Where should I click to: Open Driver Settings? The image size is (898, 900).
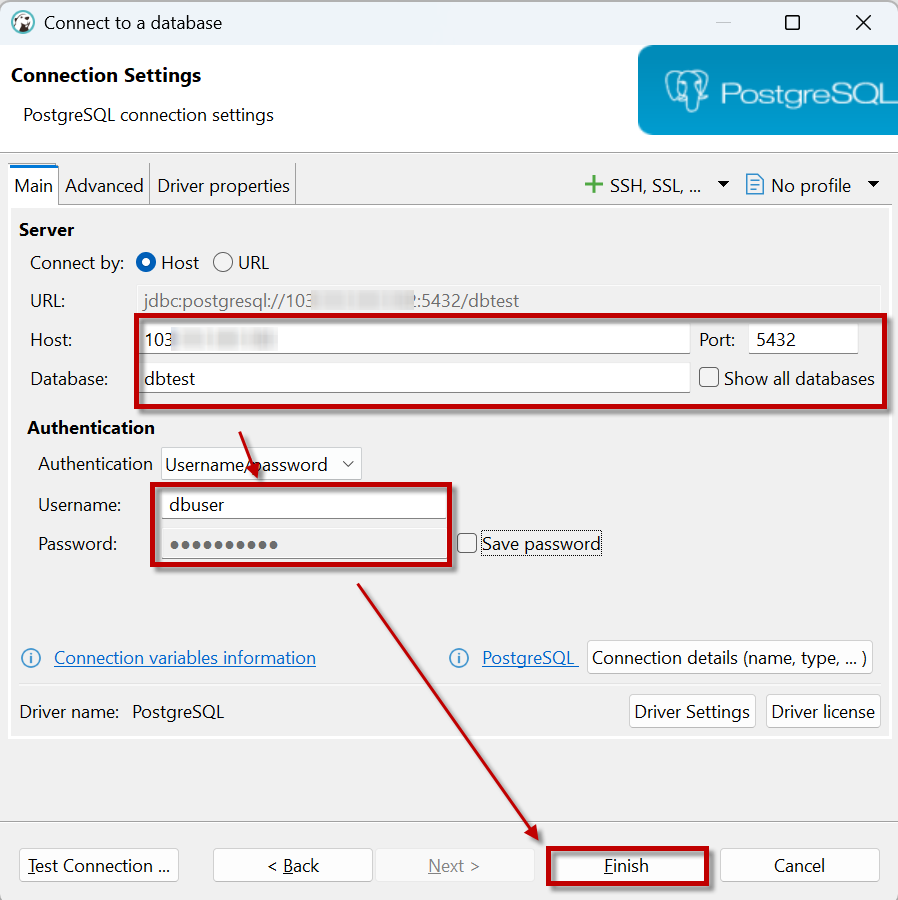692,712
